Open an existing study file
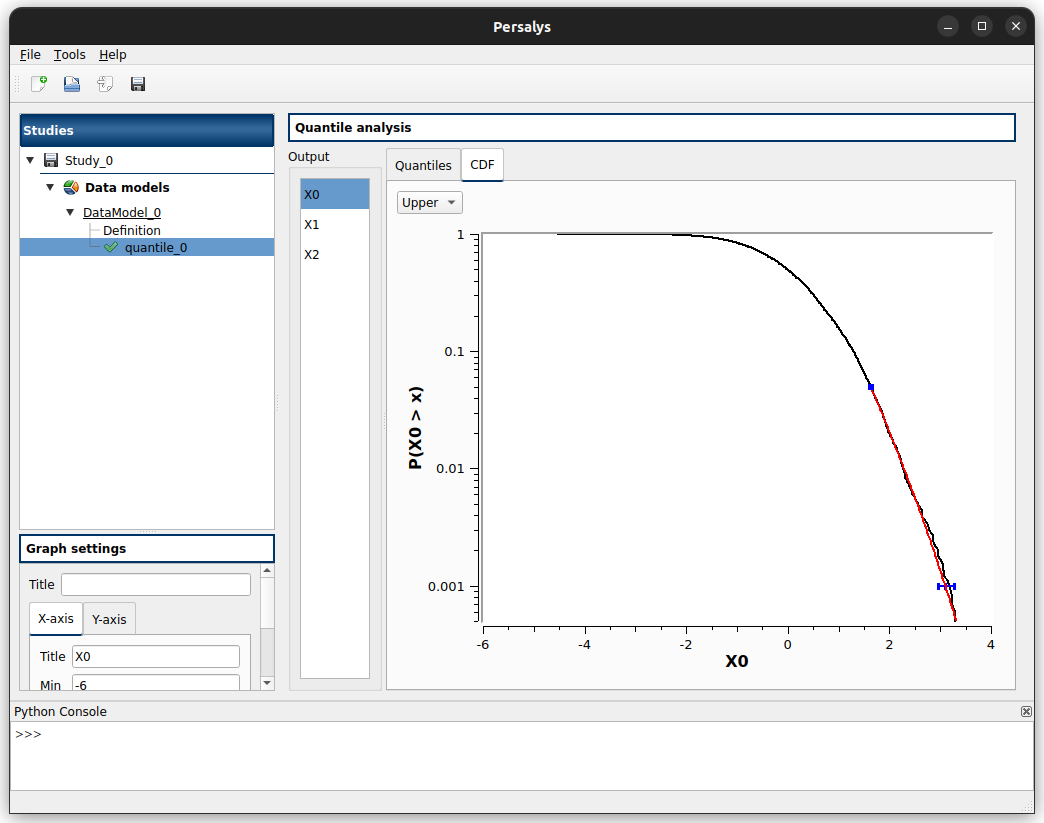Image resolution: width=1044 pixels, height=823 pixels. coord(71,84)
